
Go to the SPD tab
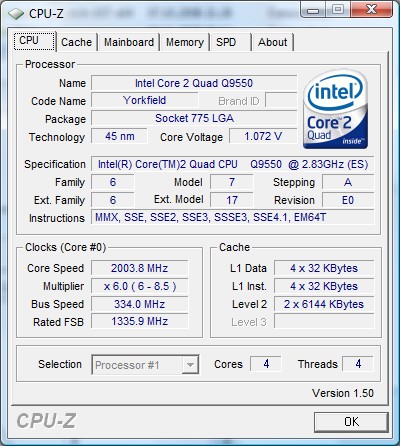230,42
